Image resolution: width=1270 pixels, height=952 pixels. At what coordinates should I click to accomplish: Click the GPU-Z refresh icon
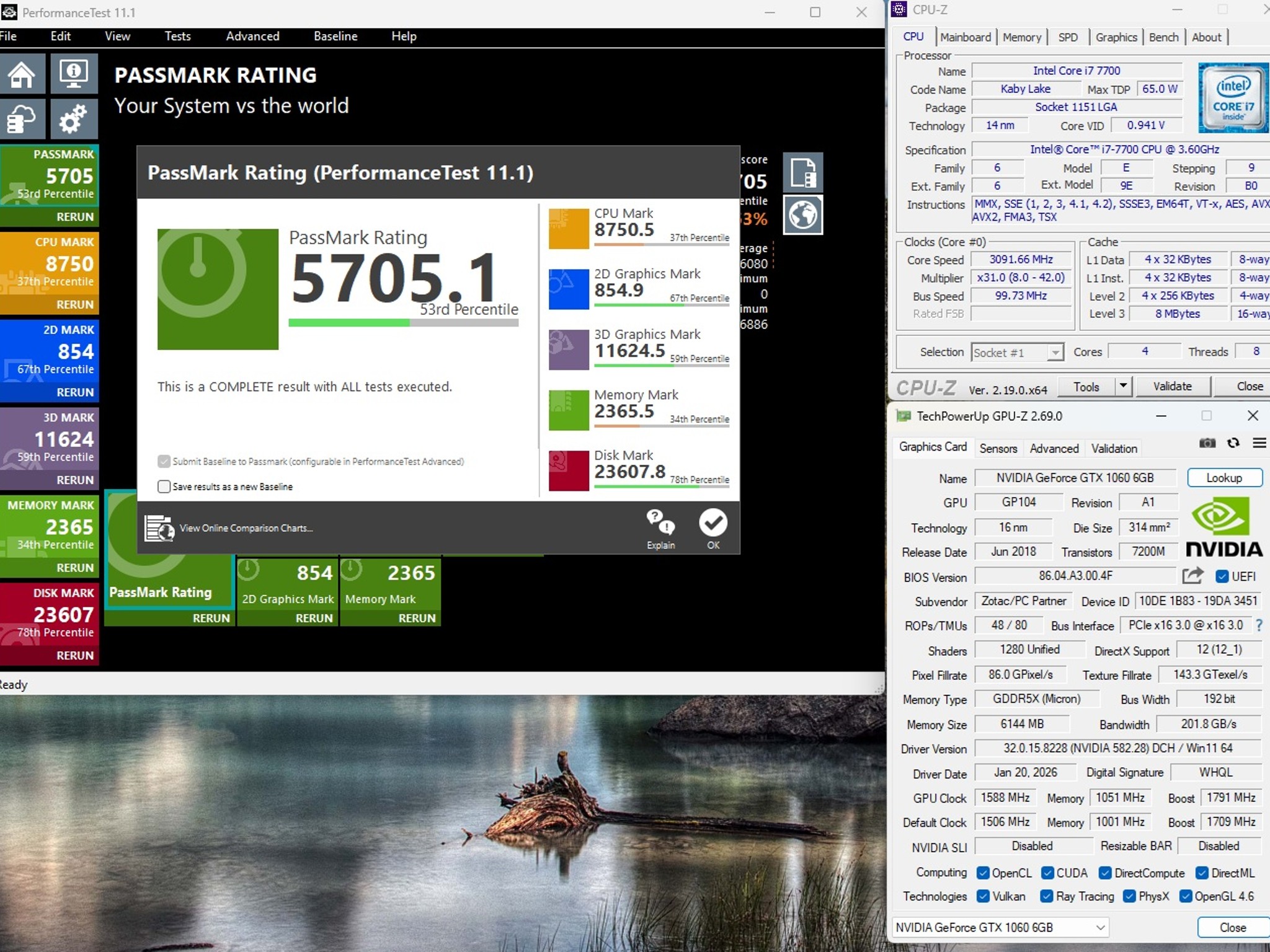[1233, 443]
